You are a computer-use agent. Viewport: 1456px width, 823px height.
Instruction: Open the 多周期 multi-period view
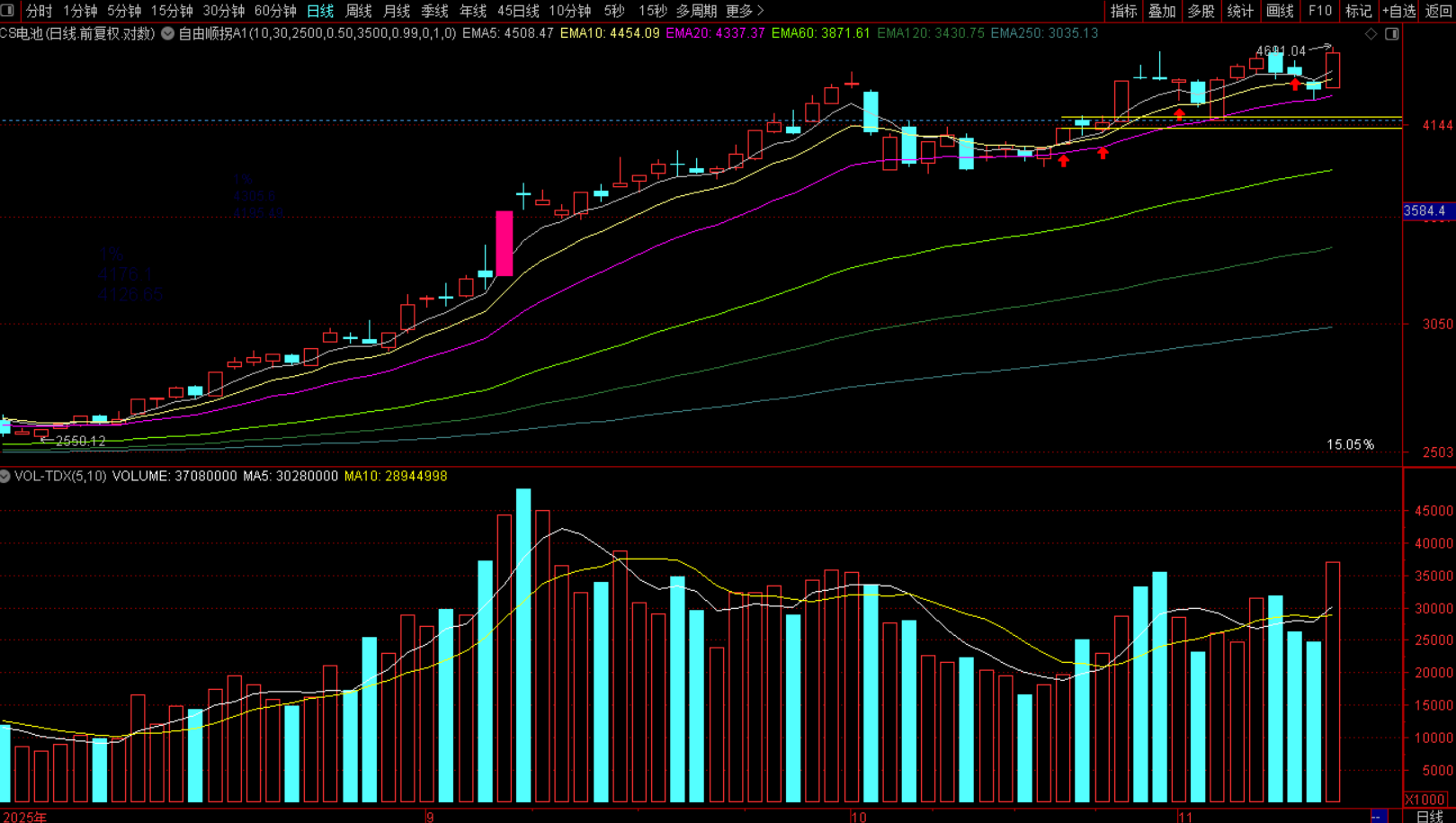point(696,11)
